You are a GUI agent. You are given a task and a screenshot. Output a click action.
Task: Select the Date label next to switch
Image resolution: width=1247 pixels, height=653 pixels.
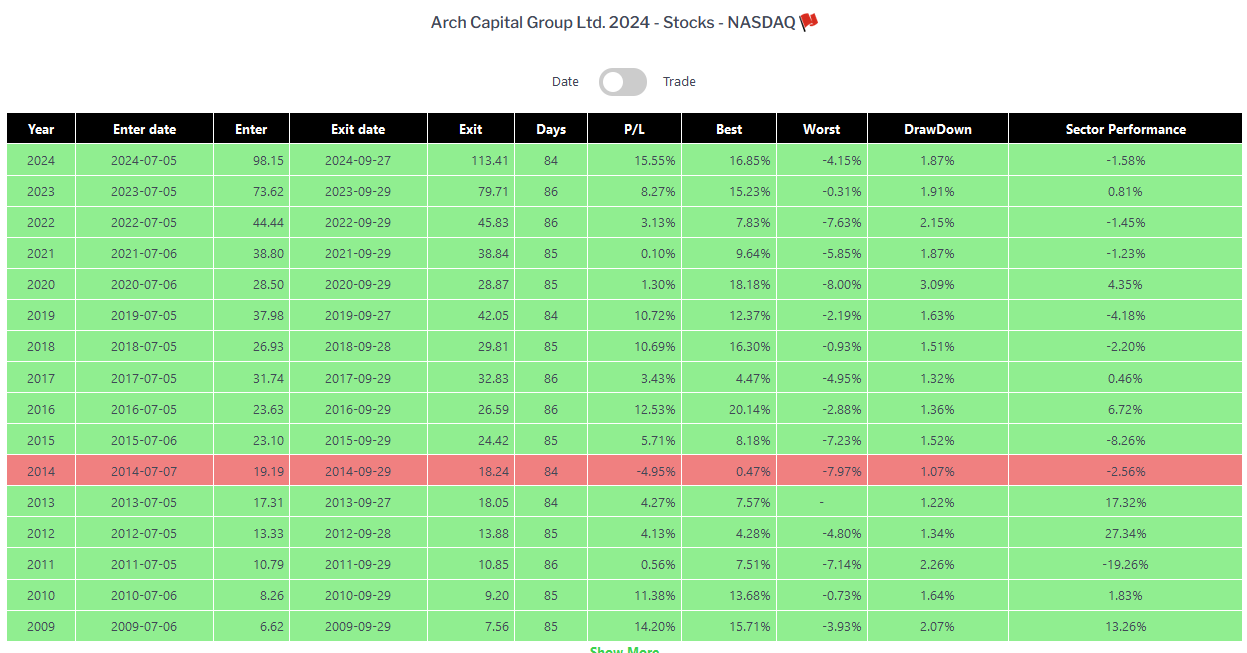565,82
